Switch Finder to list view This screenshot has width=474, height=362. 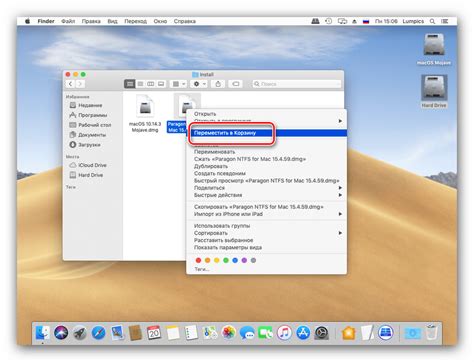coord(140,84)
